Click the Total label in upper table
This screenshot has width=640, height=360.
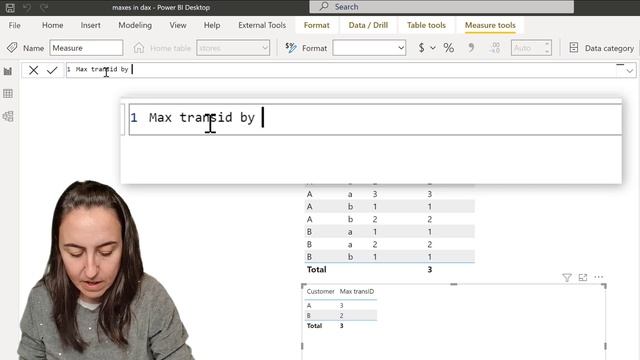coord(316,269)
